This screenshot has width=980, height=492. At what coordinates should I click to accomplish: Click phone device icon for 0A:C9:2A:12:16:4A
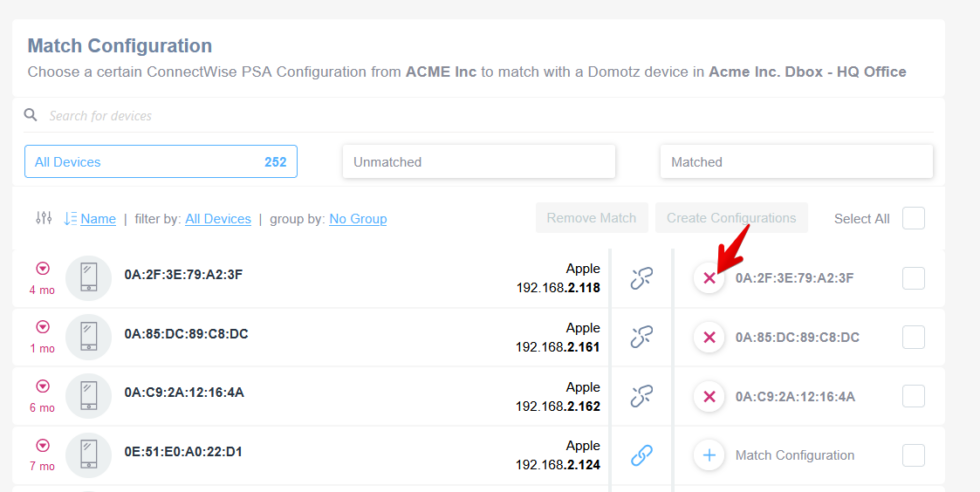pyautogui.click(x=88, y=397)
